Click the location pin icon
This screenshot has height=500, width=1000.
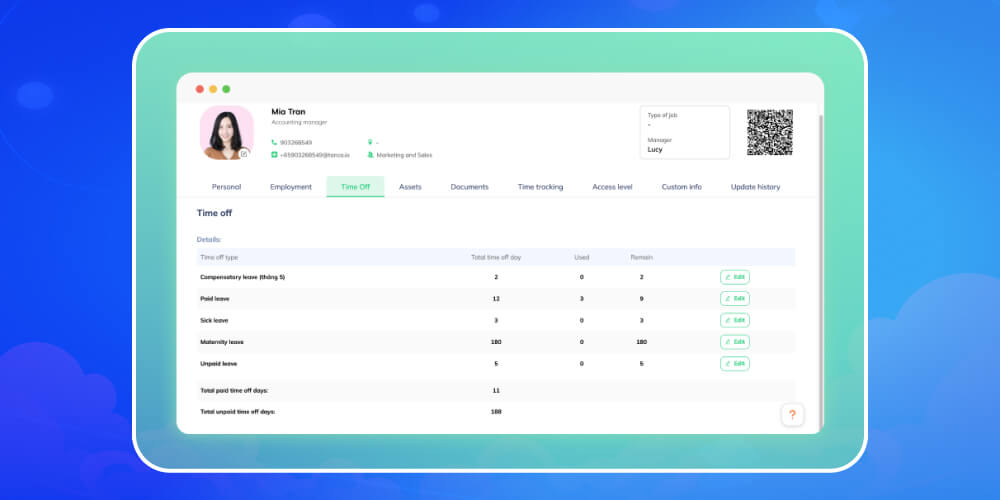coord(370,142)
